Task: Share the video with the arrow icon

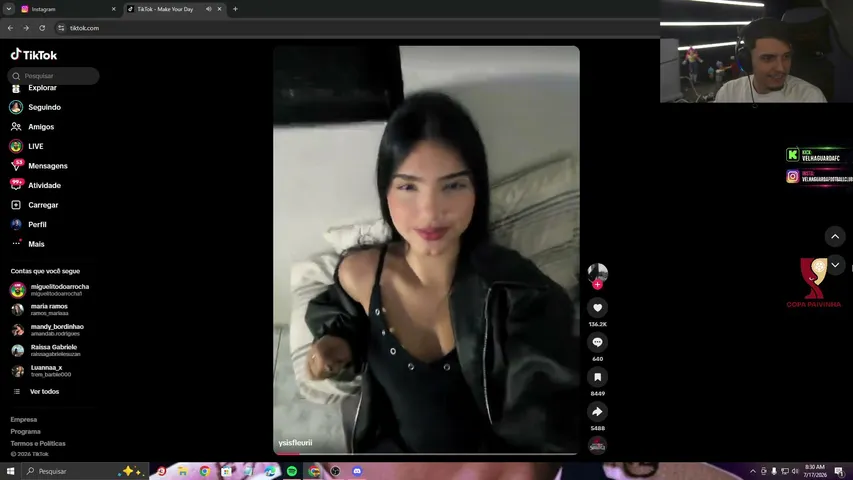Action: 597,411
